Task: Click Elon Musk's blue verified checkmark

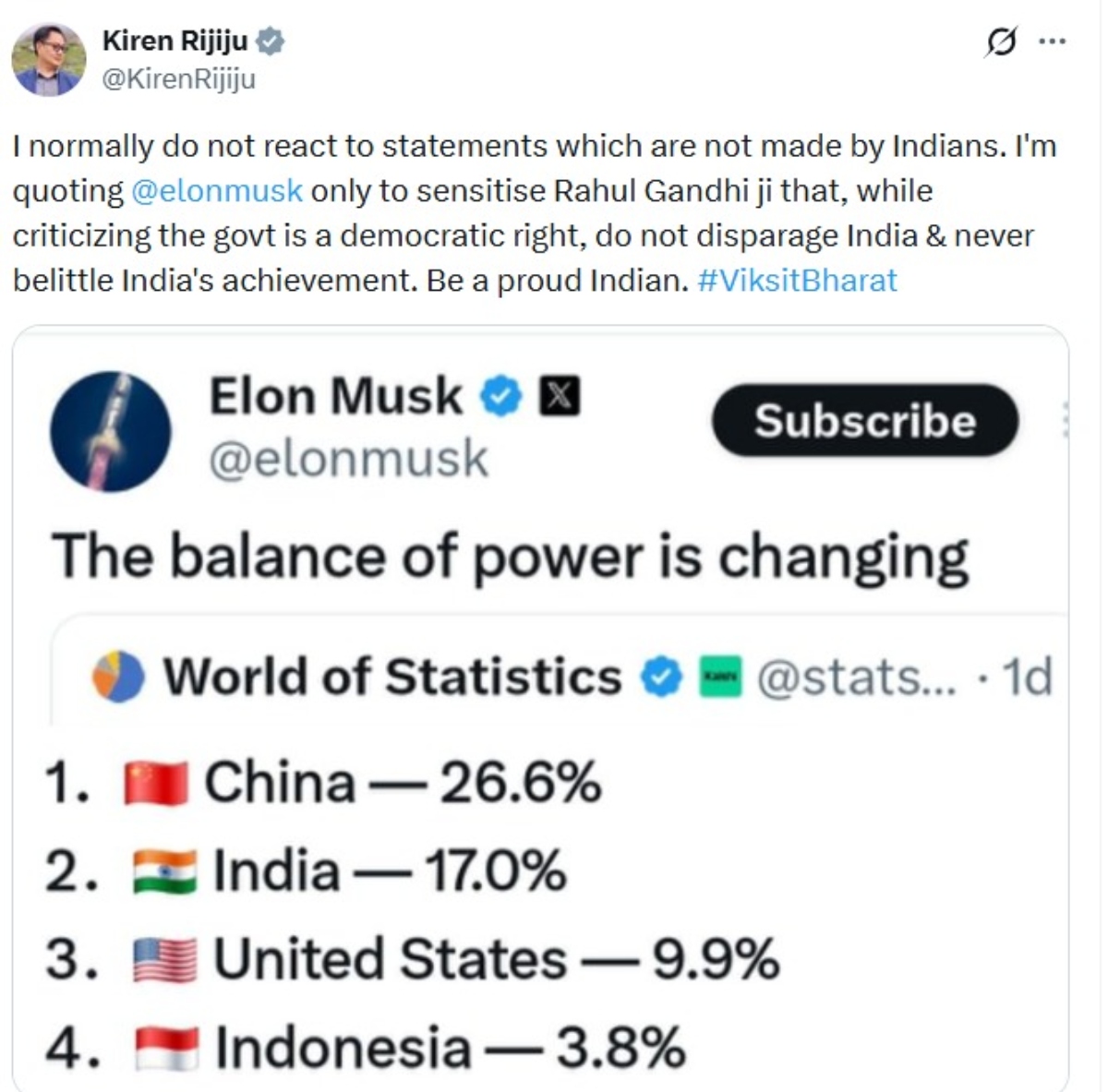Action: click(x=501, y=397)
